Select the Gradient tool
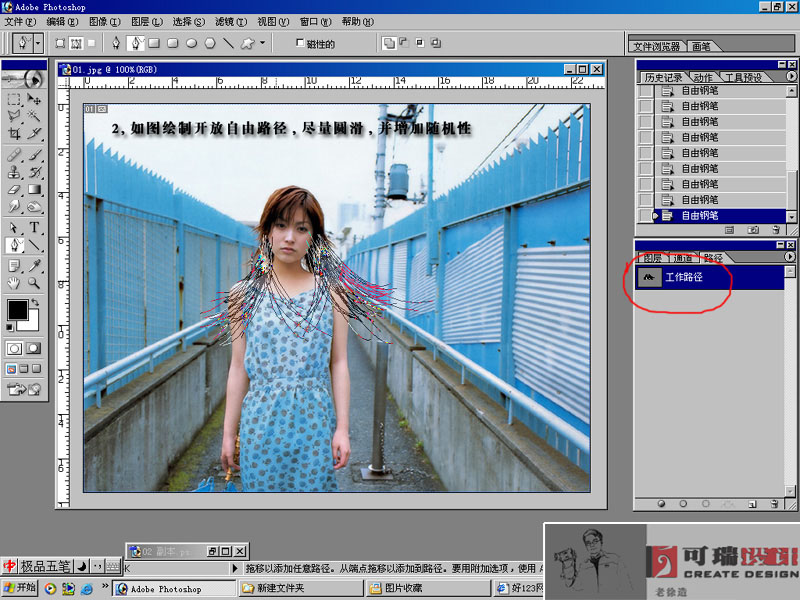The image size is (800, 600). pyautogui.click(x=35, y=188)
